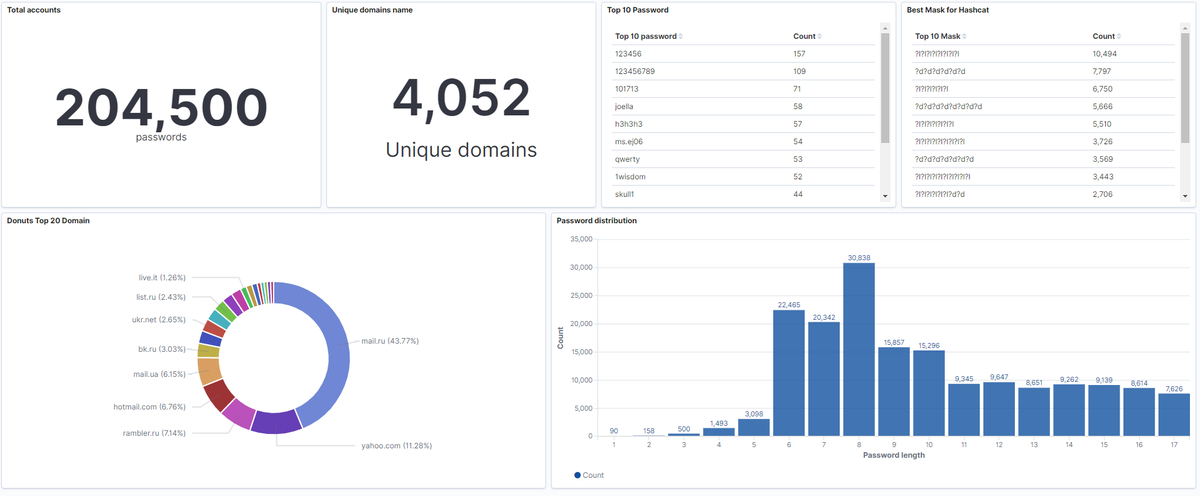Sort by the Top 10 password column icon
Image resolution: width=1200 pixels, height=496 pixels.
tap(681, 36)
